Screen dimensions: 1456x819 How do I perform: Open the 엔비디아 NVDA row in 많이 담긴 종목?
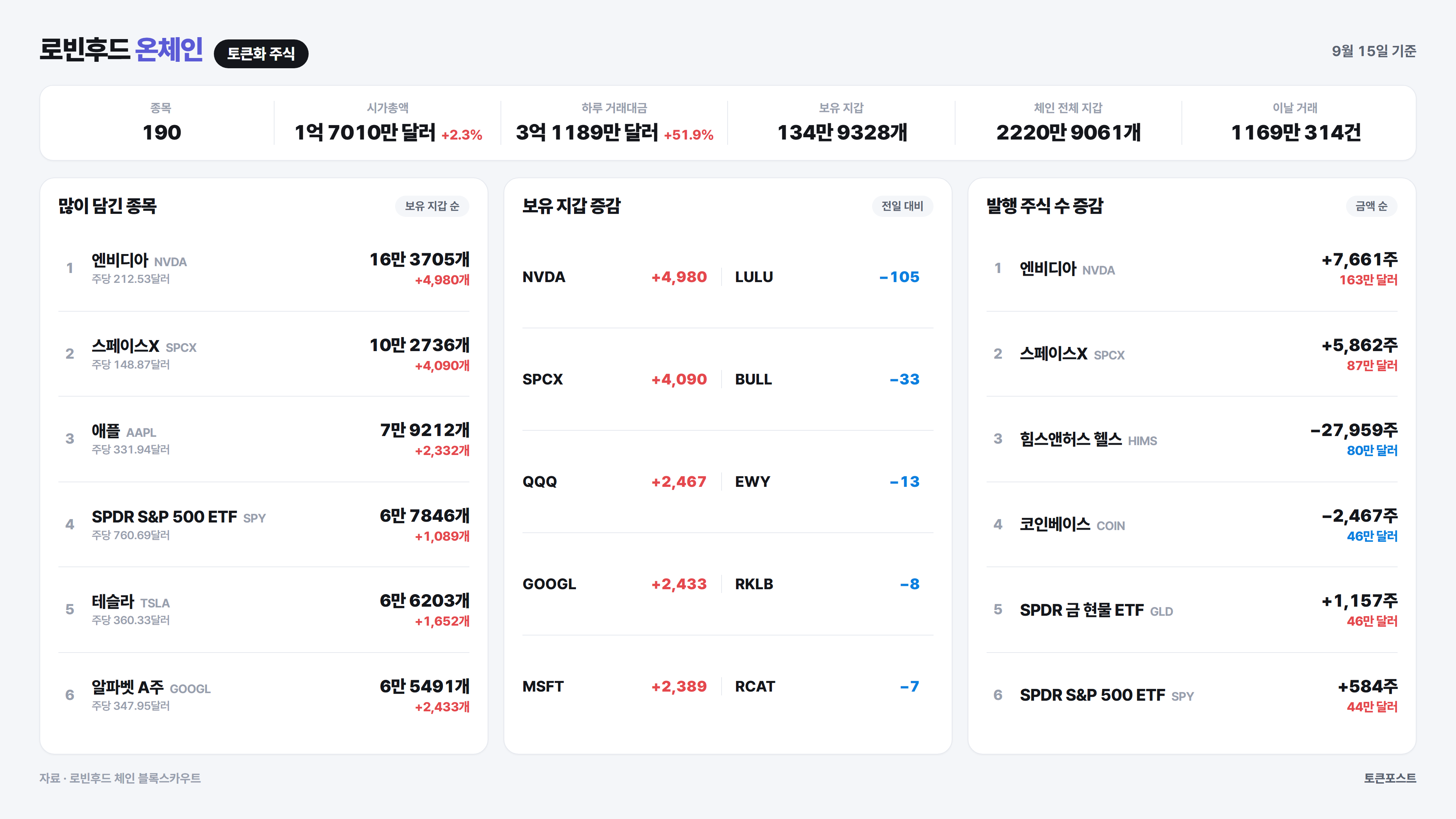point(264,268)
